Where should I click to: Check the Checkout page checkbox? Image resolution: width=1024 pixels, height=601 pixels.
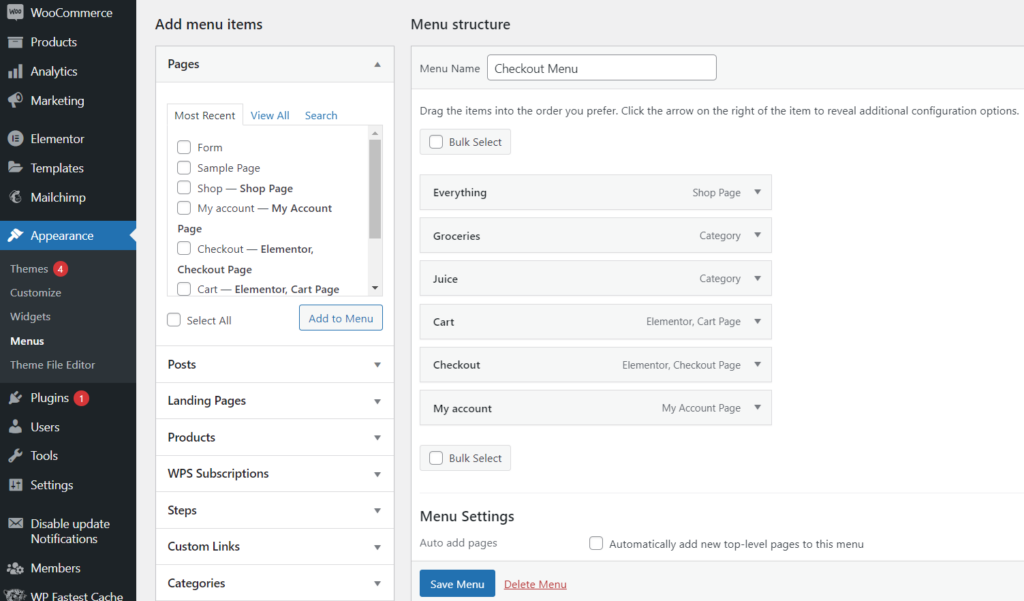184,248
